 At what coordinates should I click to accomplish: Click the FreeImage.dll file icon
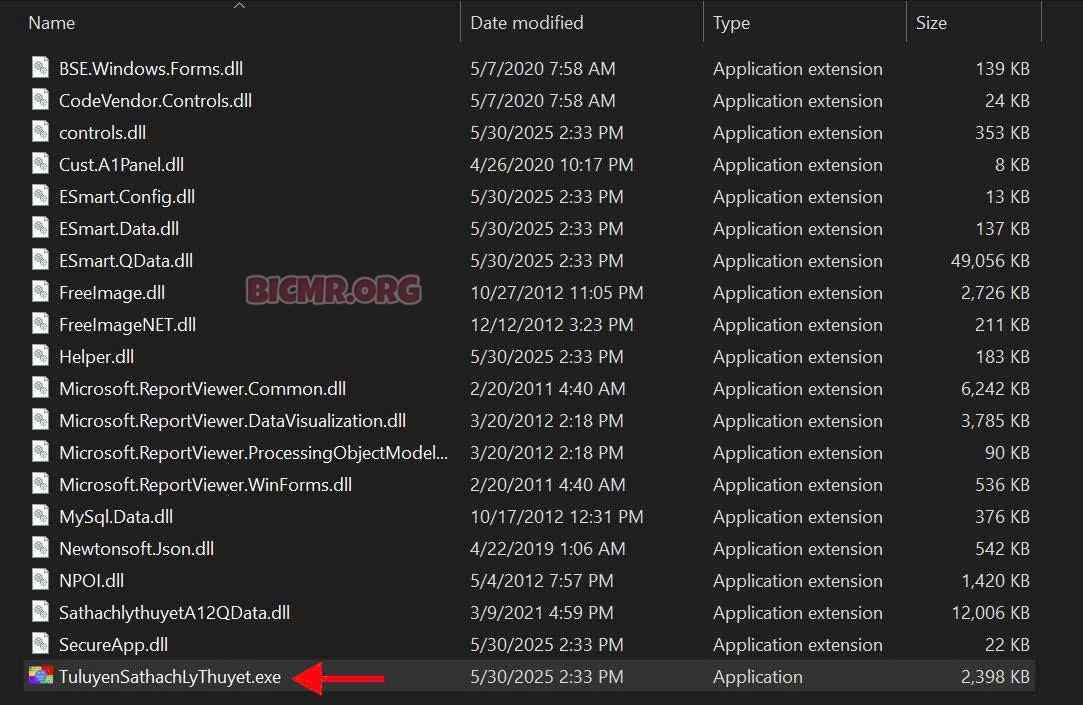(x=41, y=292)
